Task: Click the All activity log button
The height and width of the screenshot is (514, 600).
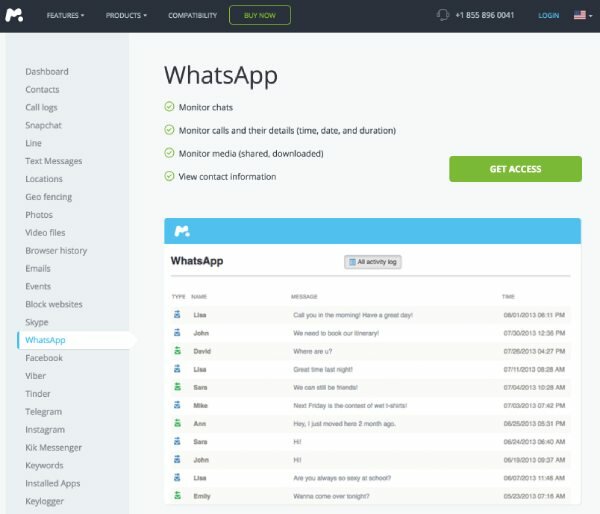Action: tap(373, 262)
